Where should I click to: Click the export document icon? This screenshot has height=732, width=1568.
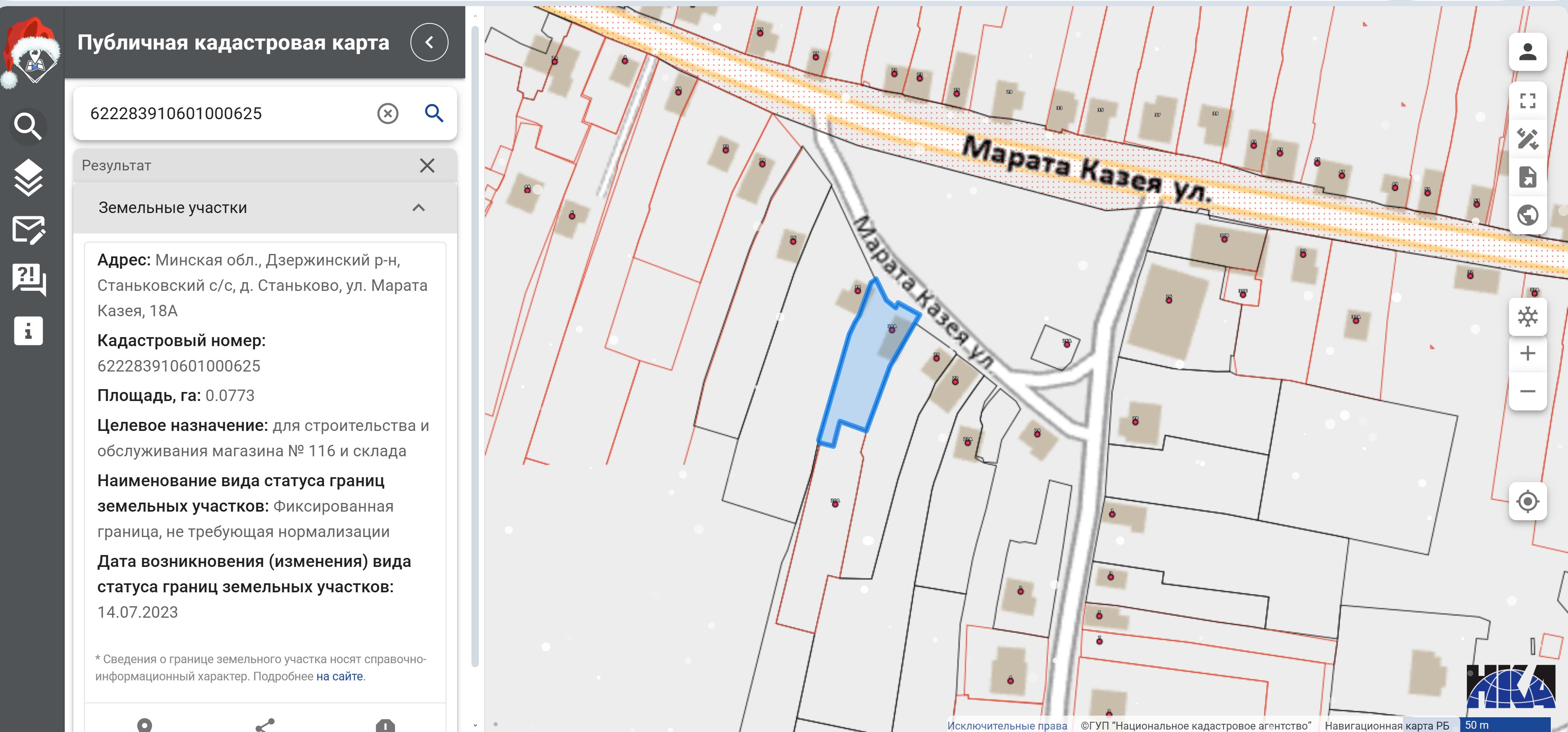[1527, 177]
